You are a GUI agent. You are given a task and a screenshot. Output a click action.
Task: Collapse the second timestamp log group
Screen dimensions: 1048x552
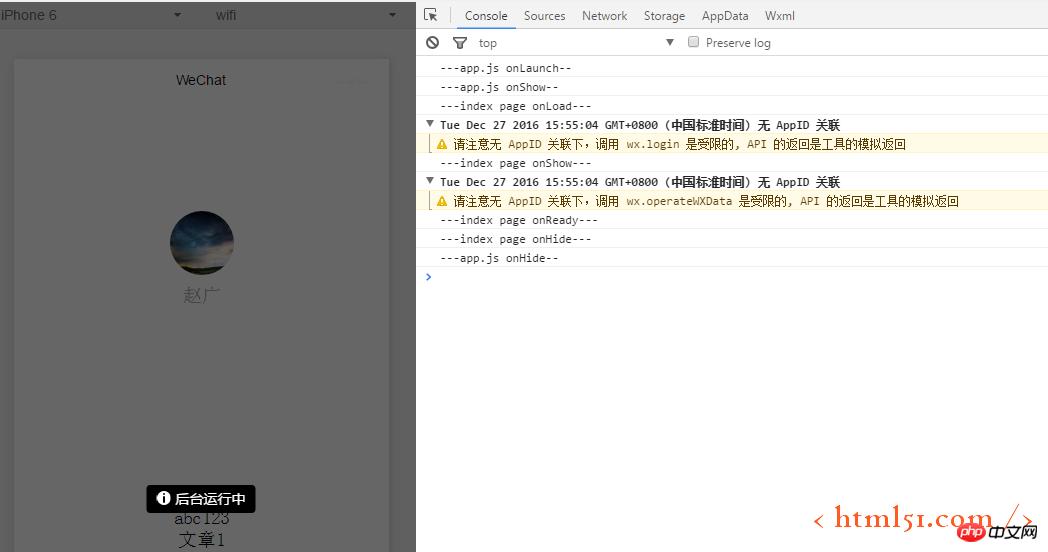(430, 181)
